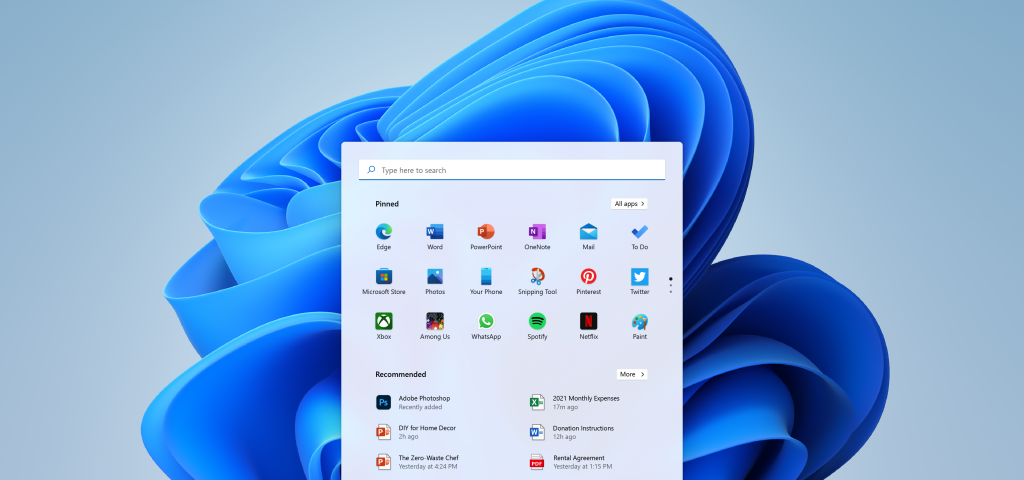Open OneNote from the Start menu

point(537,236)
